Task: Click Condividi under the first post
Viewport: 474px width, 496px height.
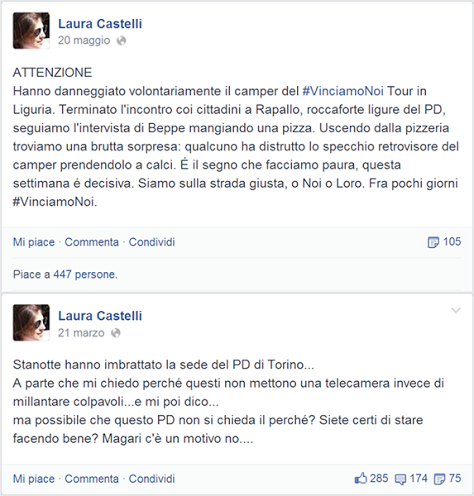Action: tap(152, 242)
